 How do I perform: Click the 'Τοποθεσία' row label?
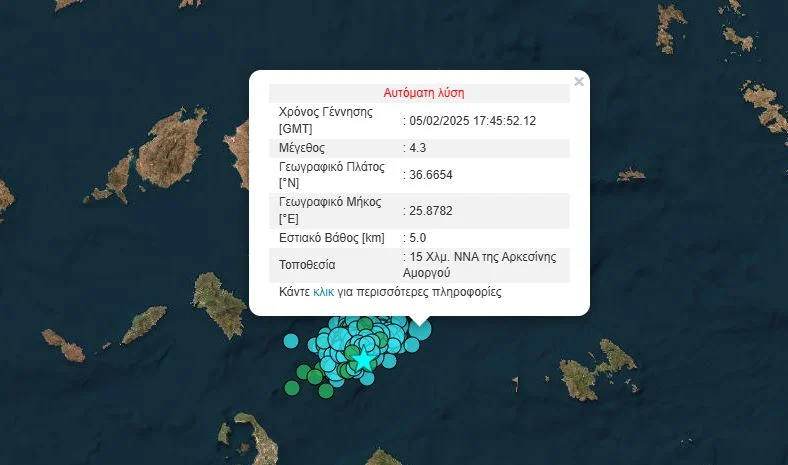tap(307, 265)
